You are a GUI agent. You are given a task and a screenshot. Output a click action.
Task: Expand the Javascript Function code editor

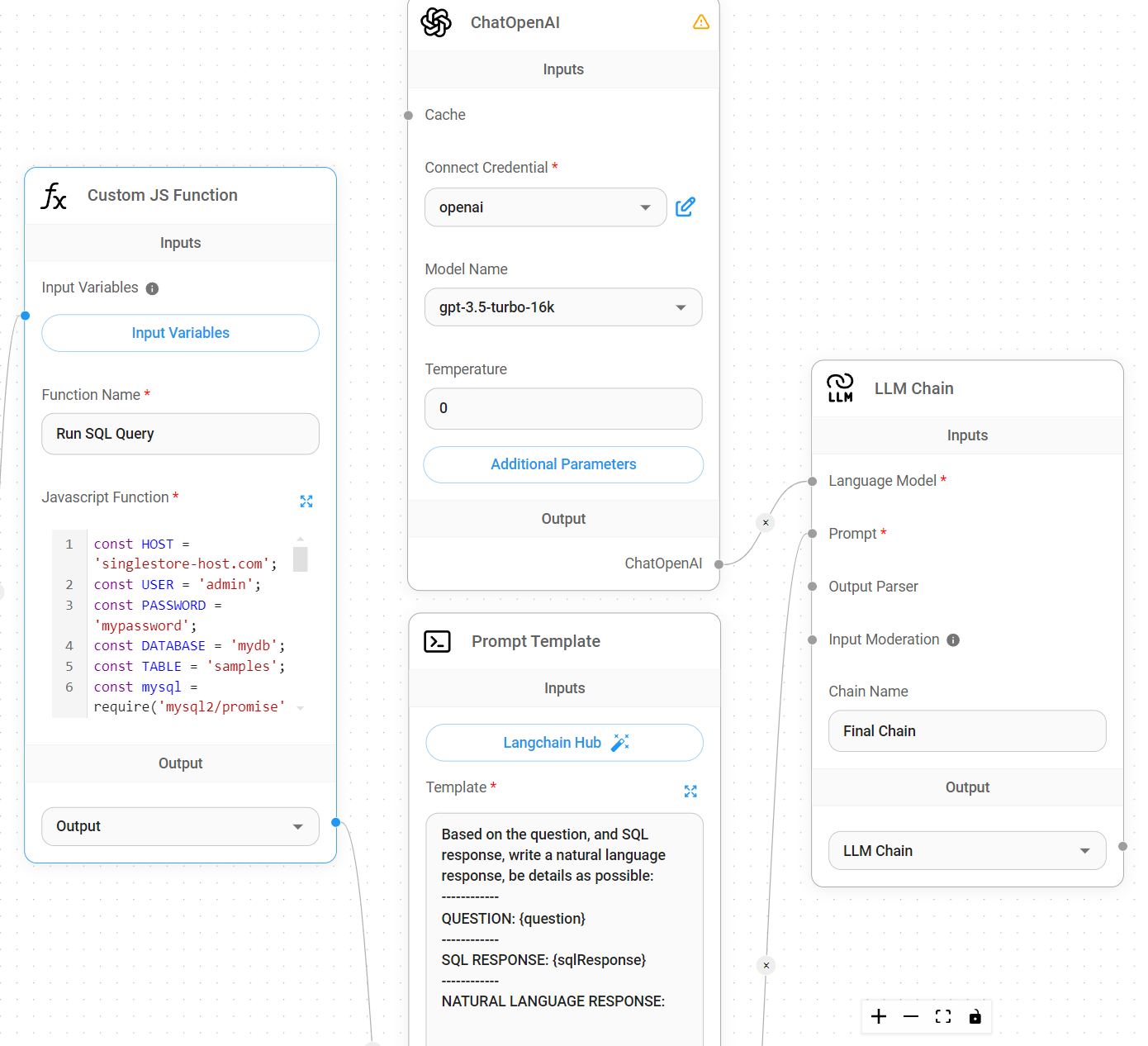click(306, 502)
